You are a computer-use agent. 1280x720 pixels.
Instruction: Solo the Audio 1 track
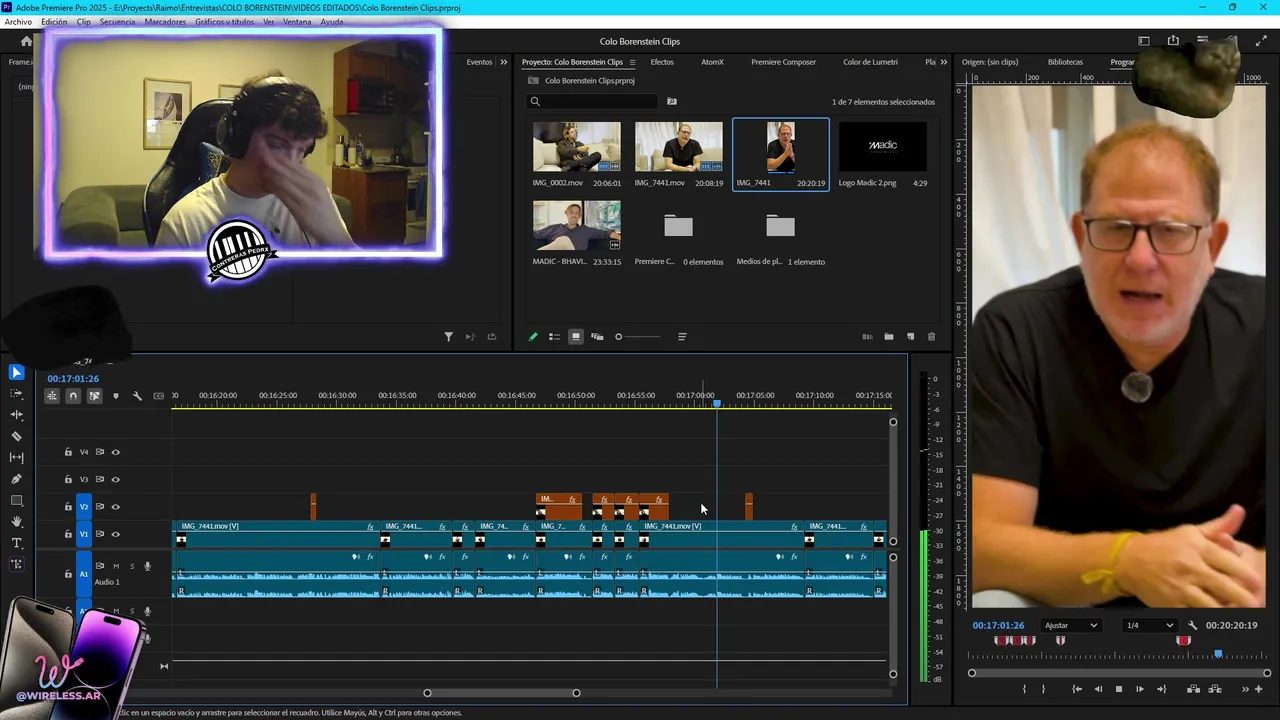pyautogui.click(x=131, y=566)
